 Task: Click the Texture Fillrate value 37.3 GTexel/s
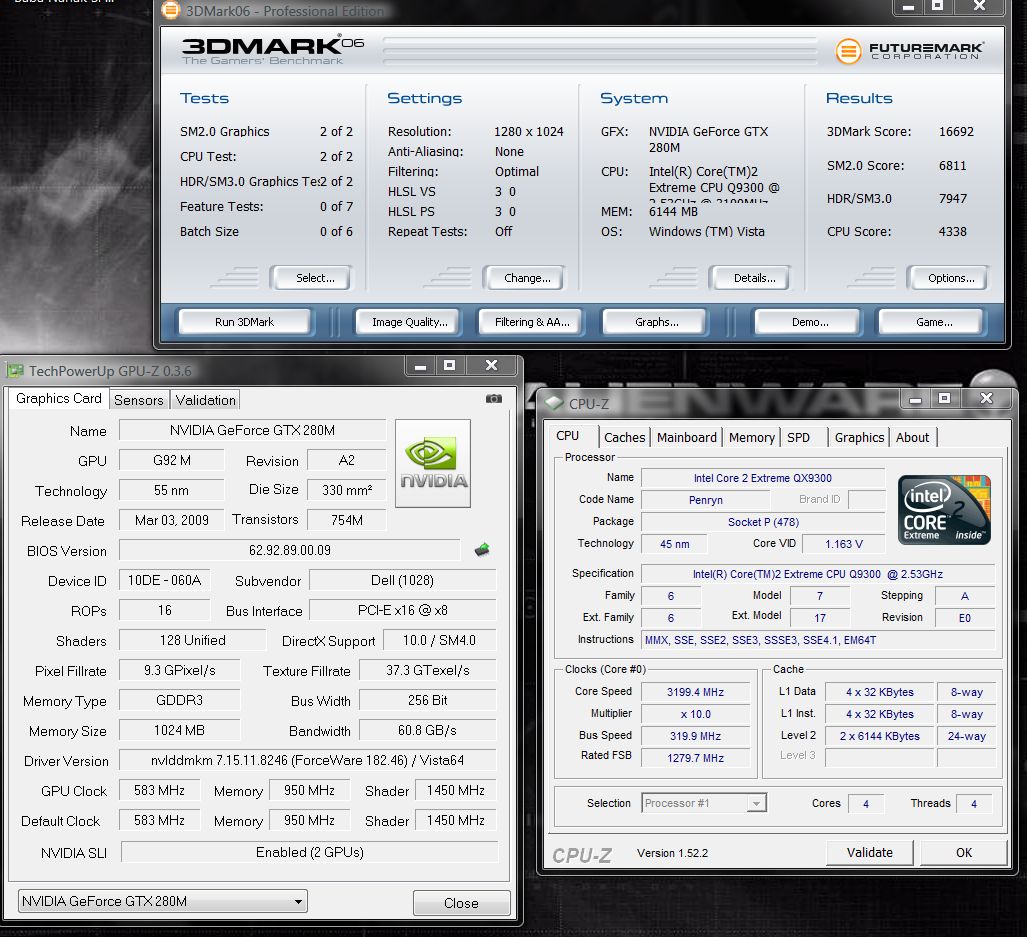tap(427, 671)
